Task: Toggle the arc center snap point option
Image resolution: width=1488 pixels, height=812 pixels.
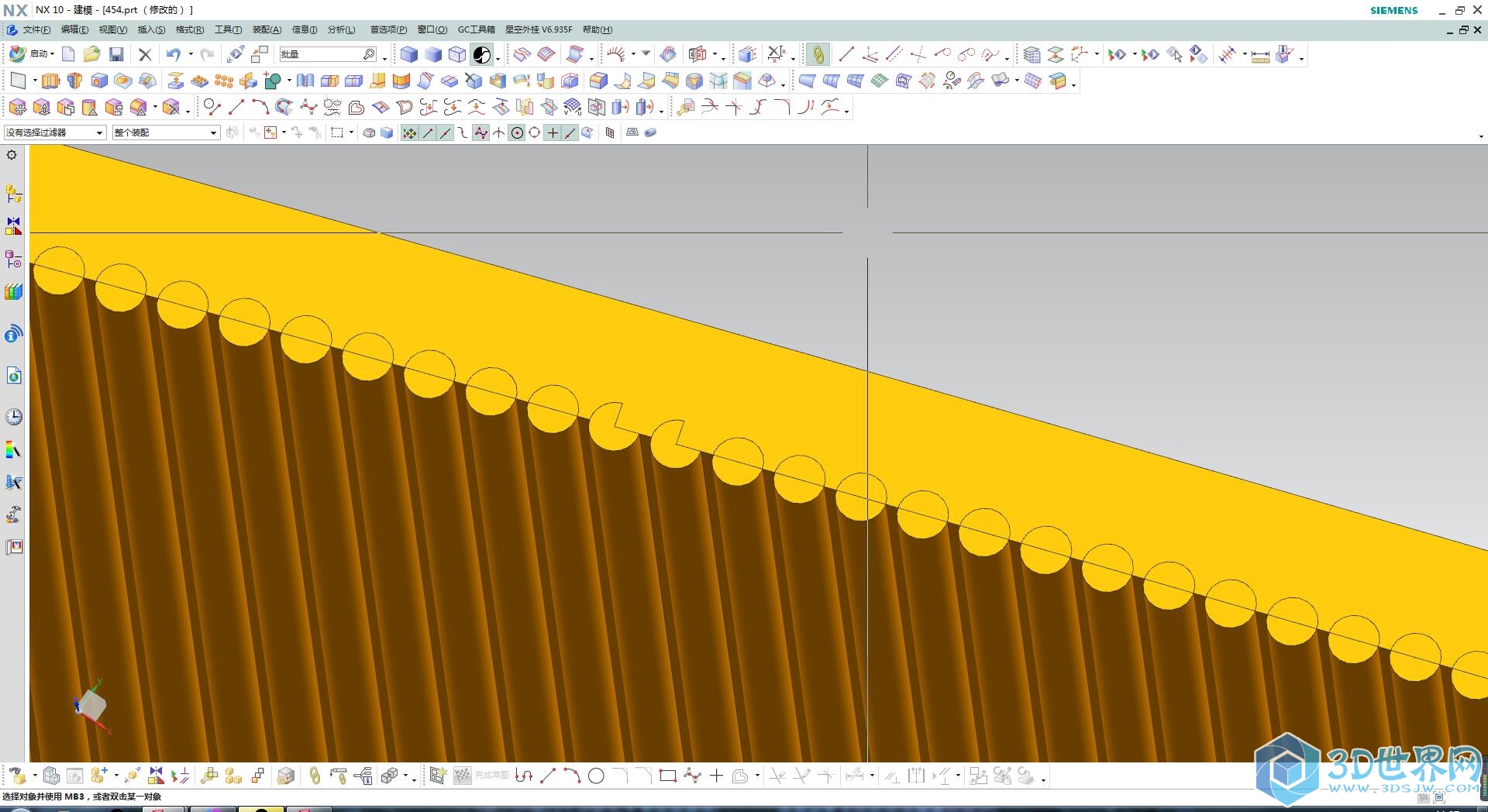Action: coord(517,132)
